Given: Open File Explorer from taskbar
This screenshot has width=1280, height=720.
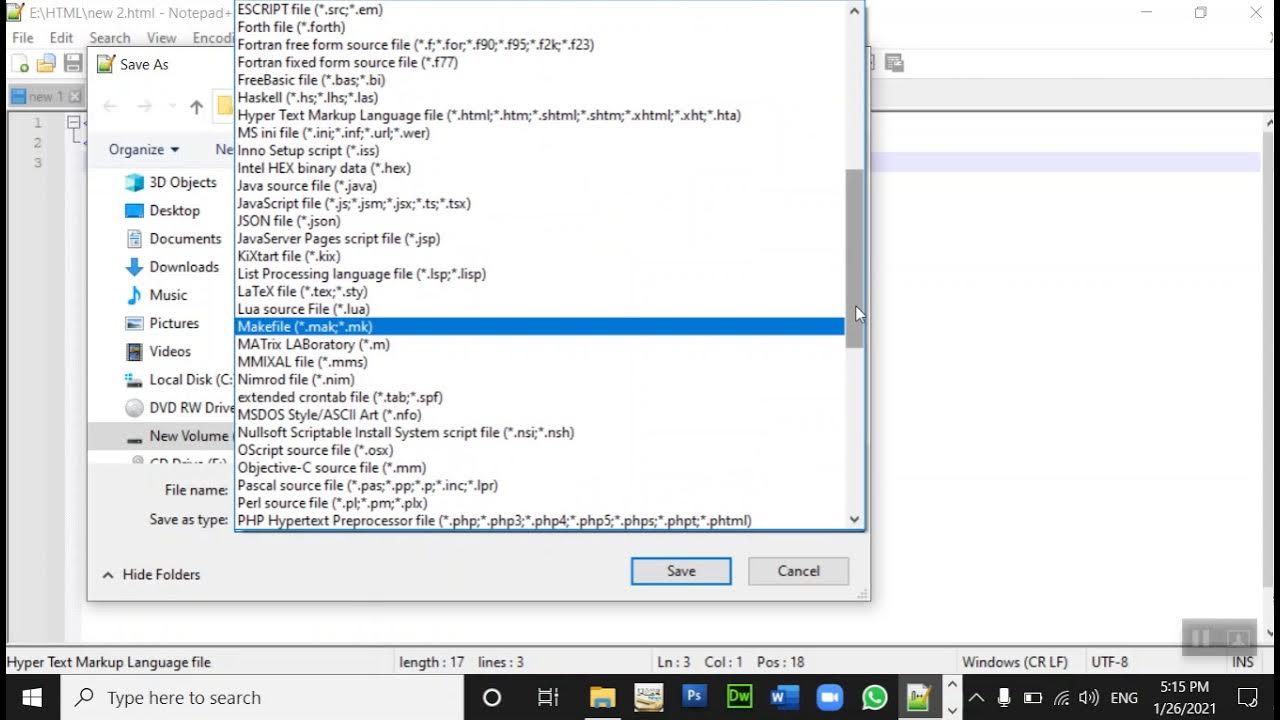Looking at the screenshot, I should click(x=602, y=697).
